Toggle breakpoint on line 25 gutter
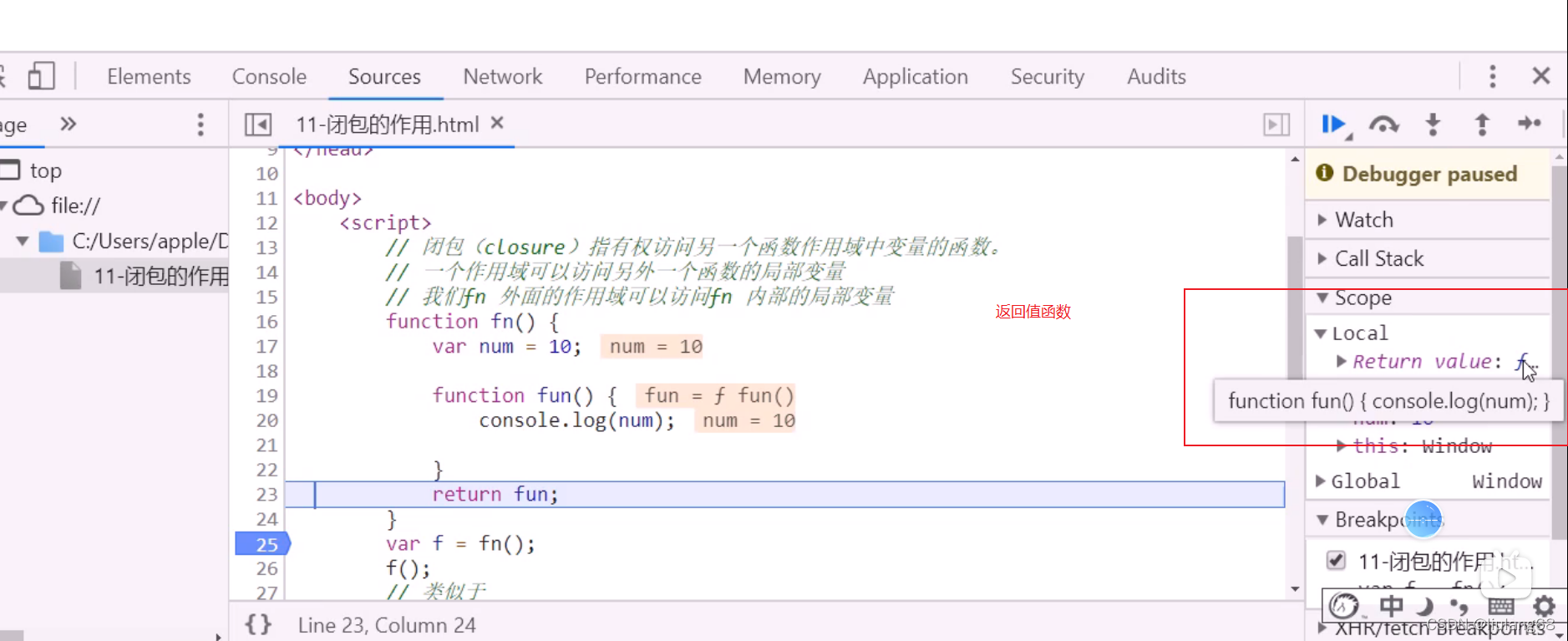 click(x=263, y=544)
